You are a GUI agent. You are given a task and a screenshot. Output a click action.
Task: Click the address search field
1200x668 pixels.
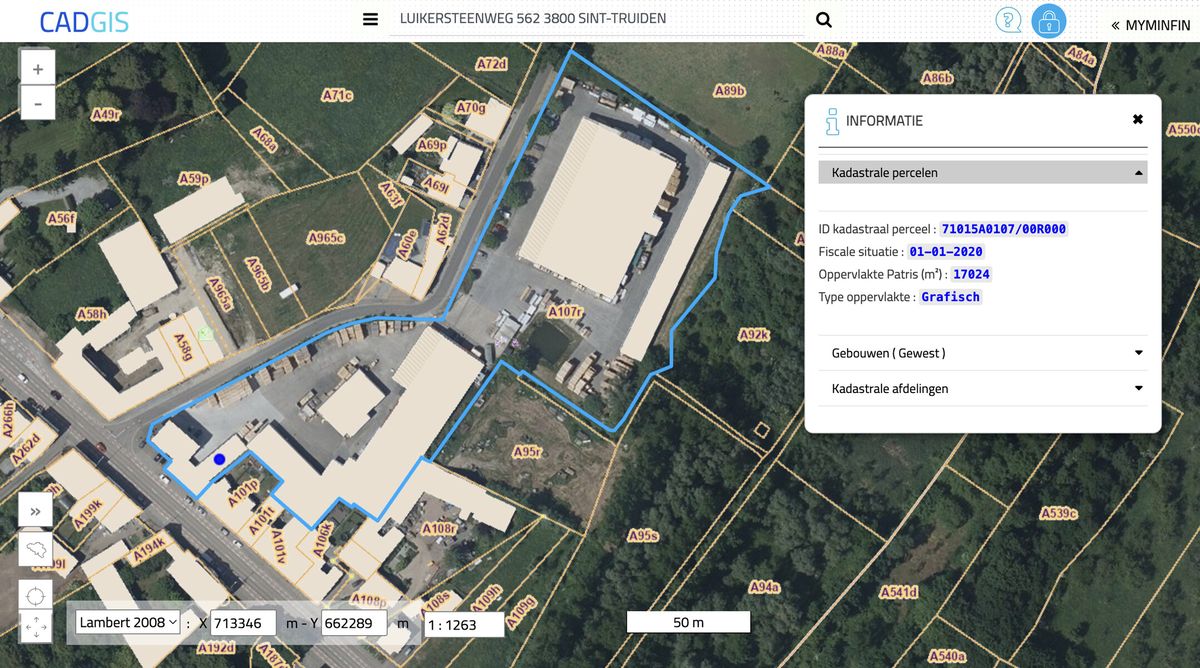tap(596, 19)
